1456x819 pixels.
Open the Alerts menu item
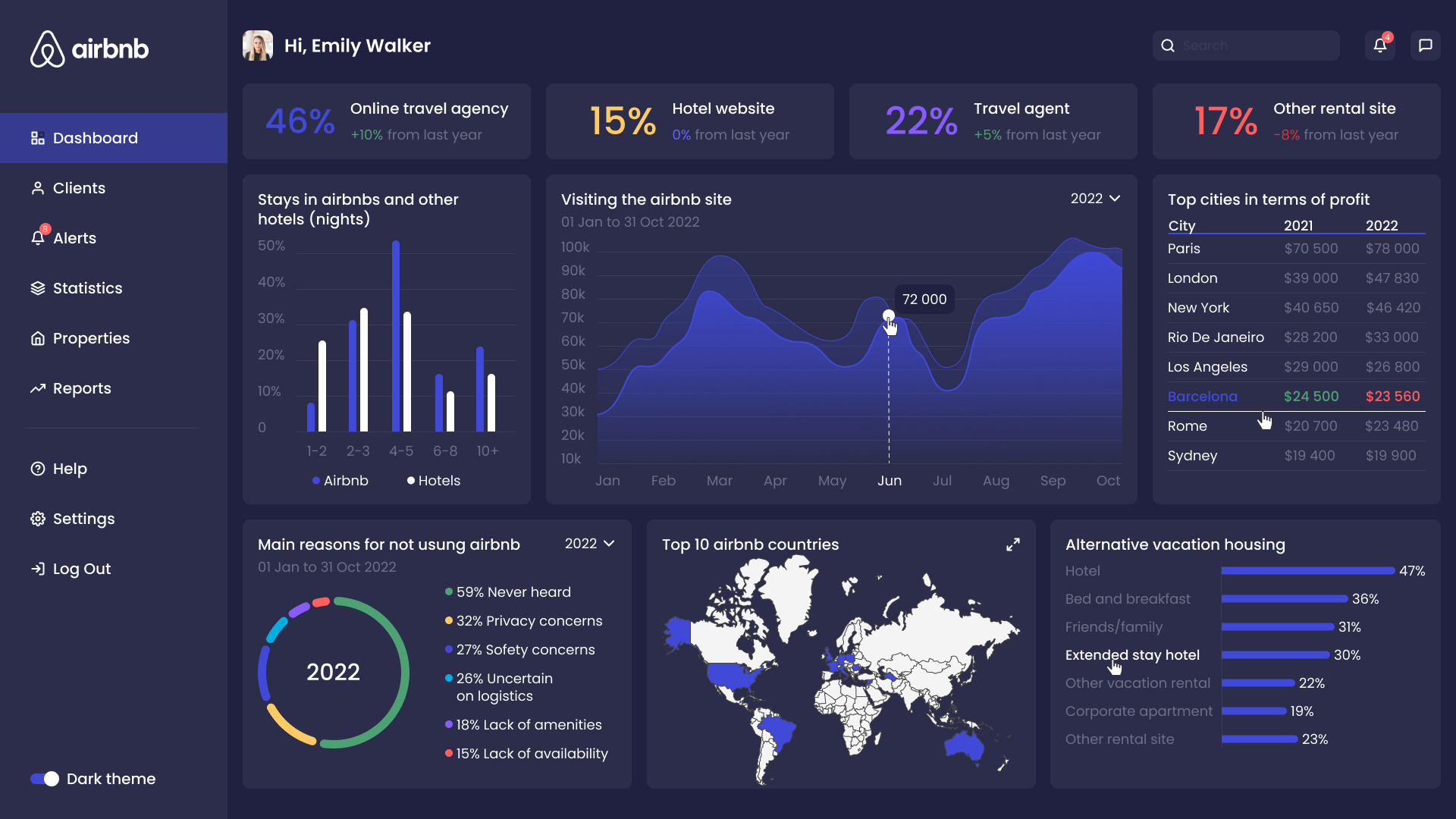tap(114, 238)
